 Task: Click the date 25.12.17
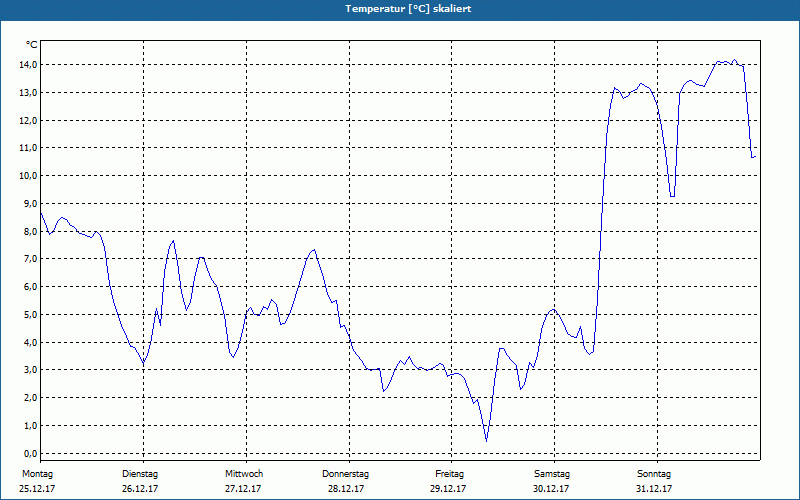click(x=37, y=489)
